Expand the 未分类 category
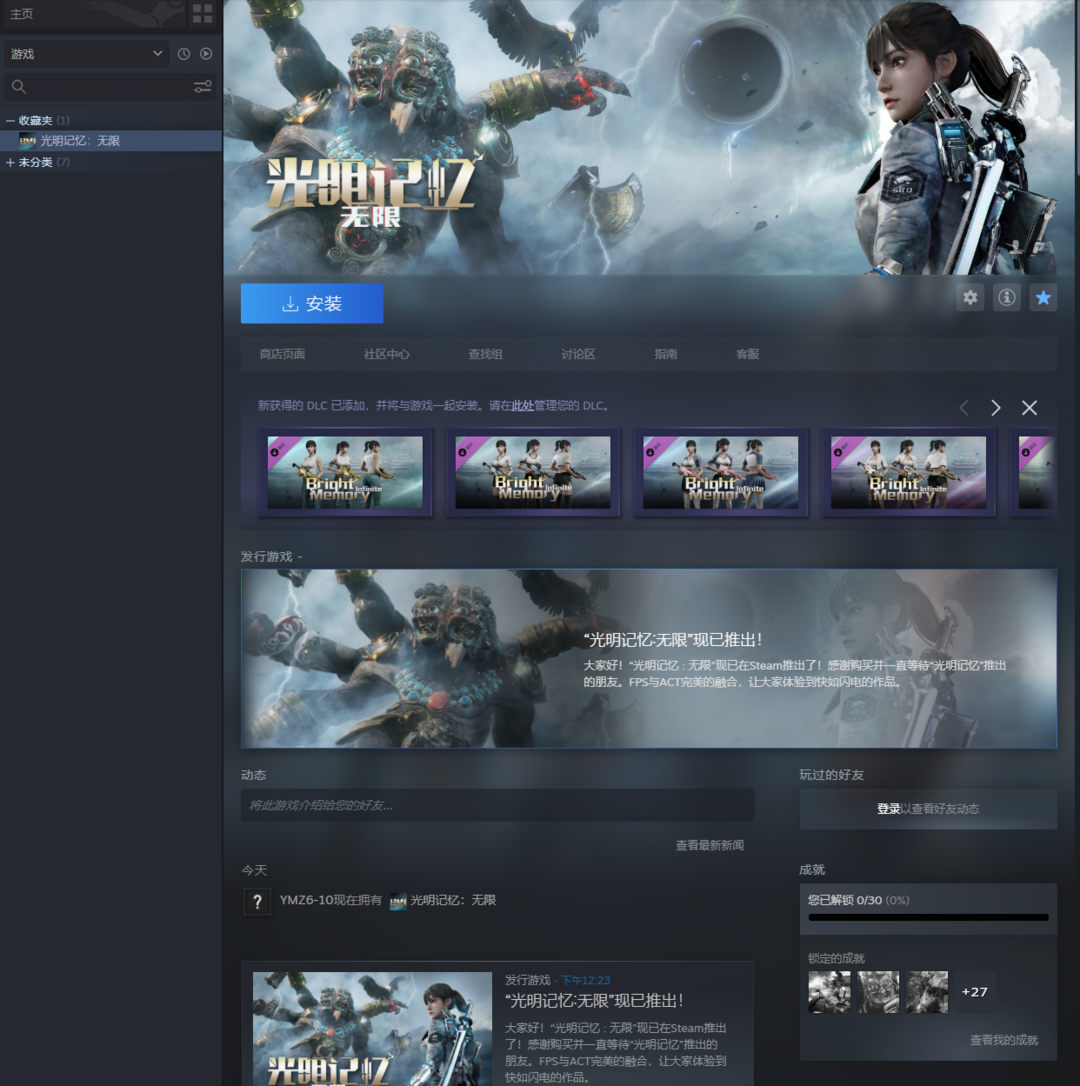Viewport: 1080px width, 1086px height. pos(11,162)
